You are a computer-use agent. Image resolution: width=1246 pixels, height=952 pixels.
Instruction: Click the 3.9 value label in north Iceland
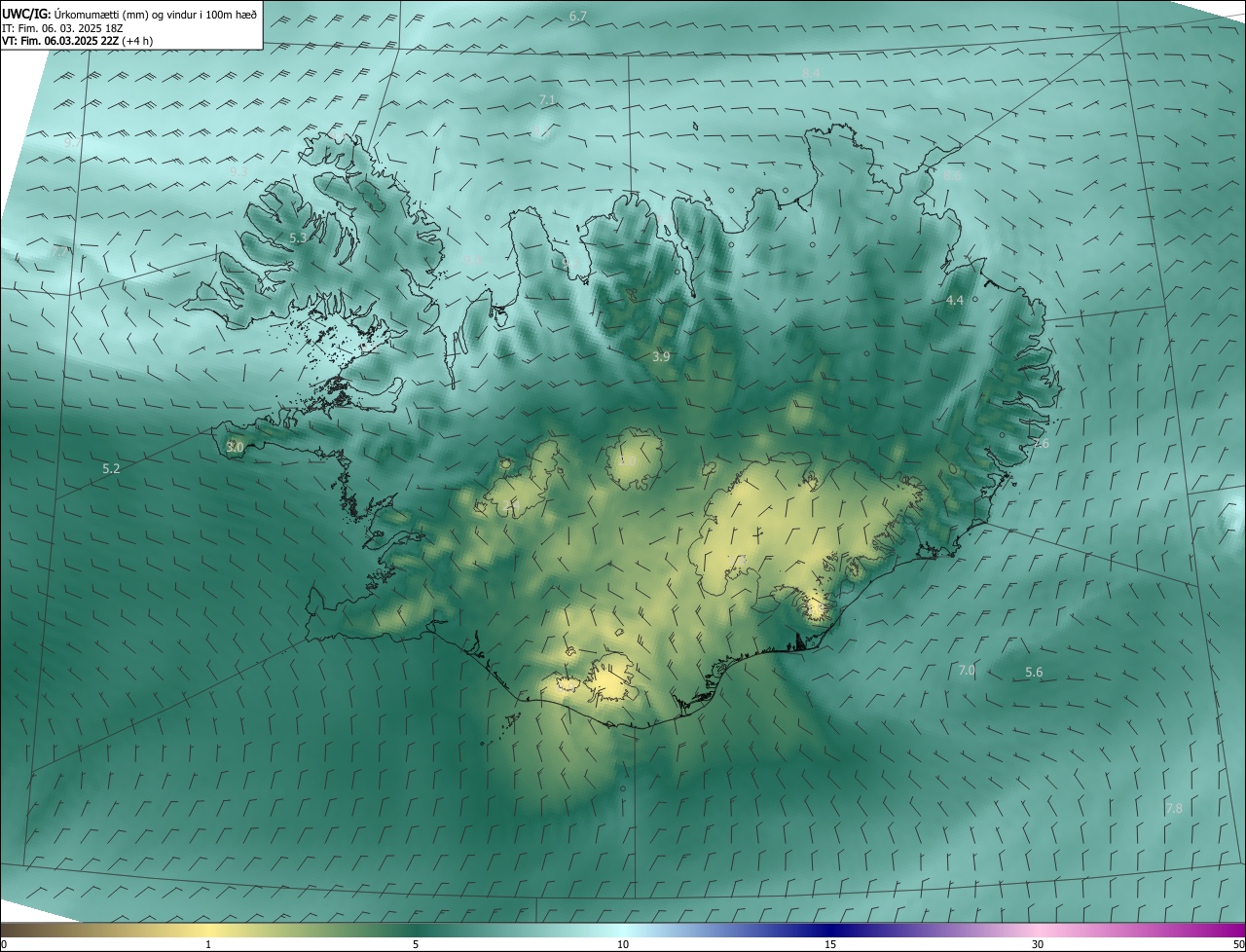tap(661, 357)
